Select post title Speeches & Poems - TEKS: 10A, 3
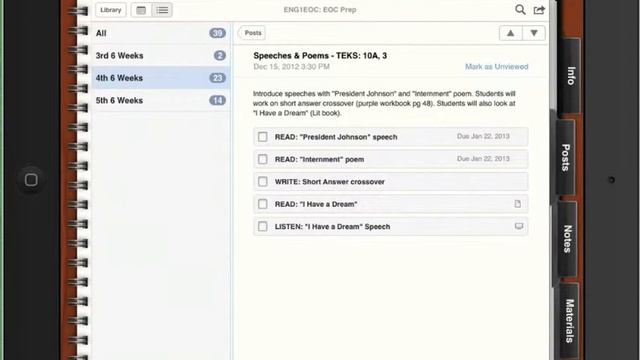The height and width of the screenshot is (360, 640). (320, 56)
